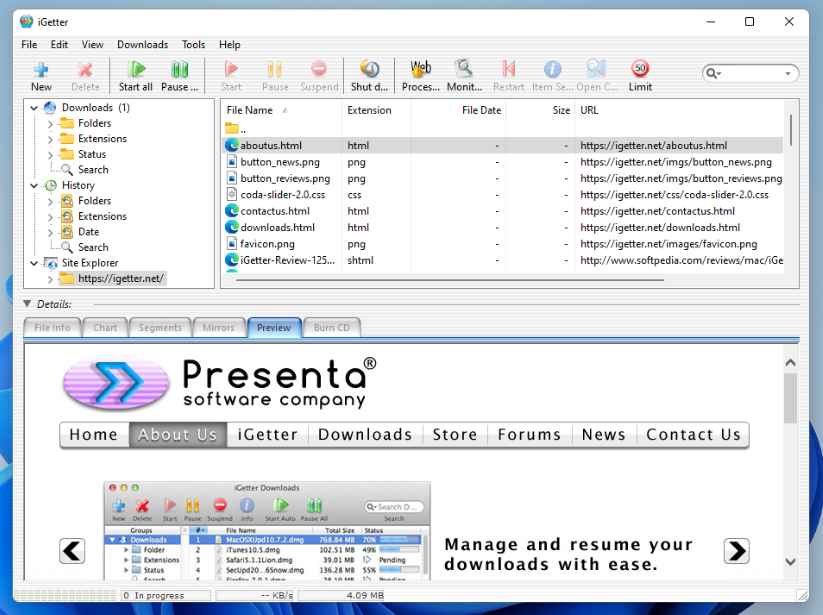Switch to the Mirrors tab
The image size is (823, 615).
(218, 327)
